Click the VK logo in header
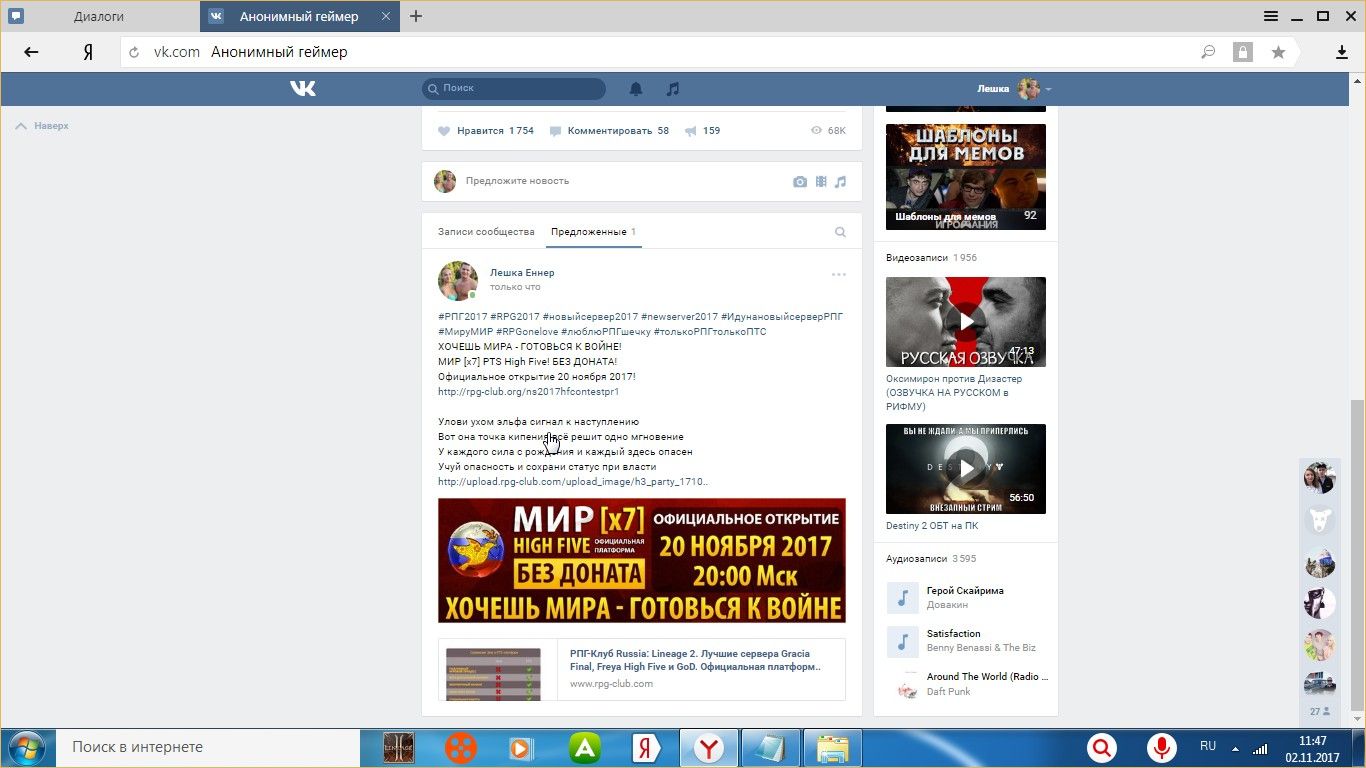The height and width of the screenshot is (768, 1366). coord(303,89)
